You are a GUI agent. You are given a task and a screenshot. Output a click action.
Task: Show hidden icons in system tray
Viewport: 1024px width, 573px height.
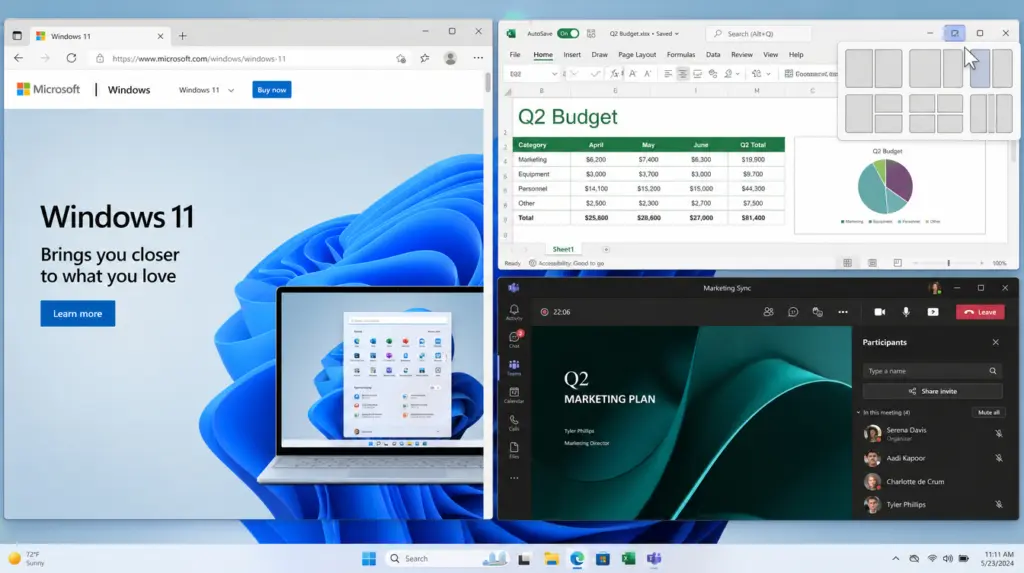[x=895, y=559]
